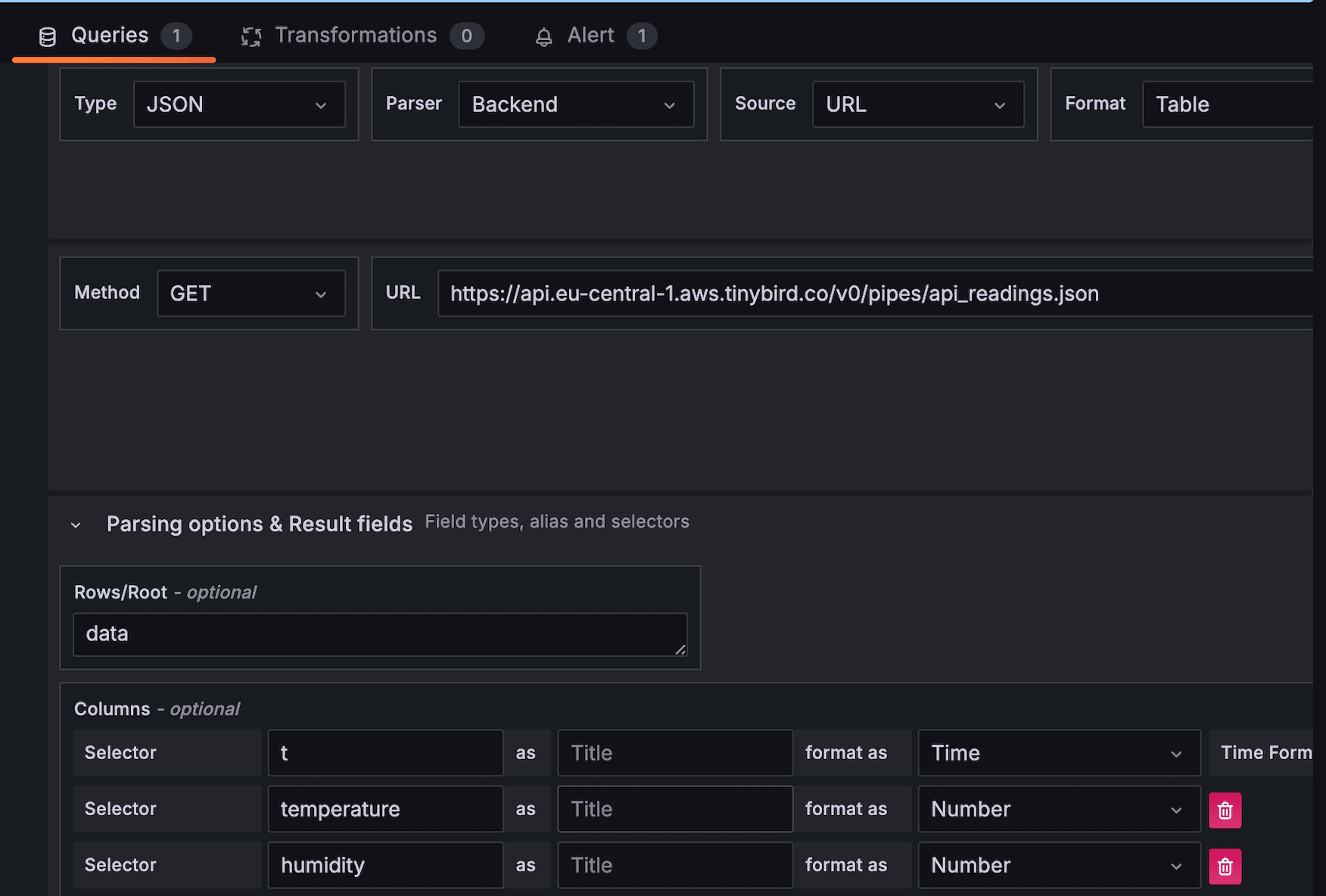Change temperature format from Number

[x=1058, y=809]
